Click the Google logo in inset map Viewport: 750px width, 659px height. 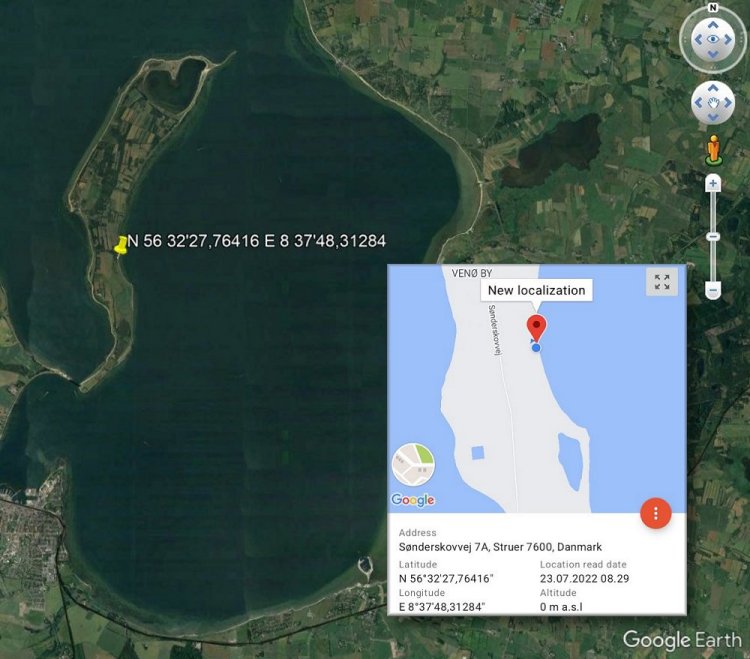tap(413, 500)
